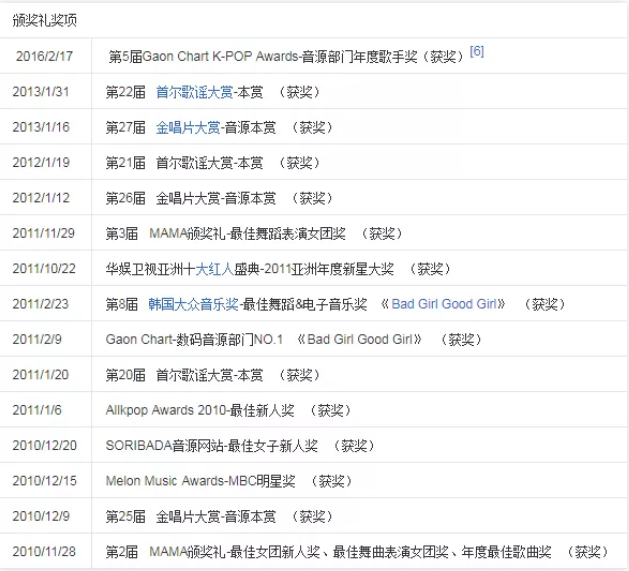This screenshot has width=629, height=571.
Task: Select 最佳舞蹈&电子音乐奖 text
Action: pos(305,304)
